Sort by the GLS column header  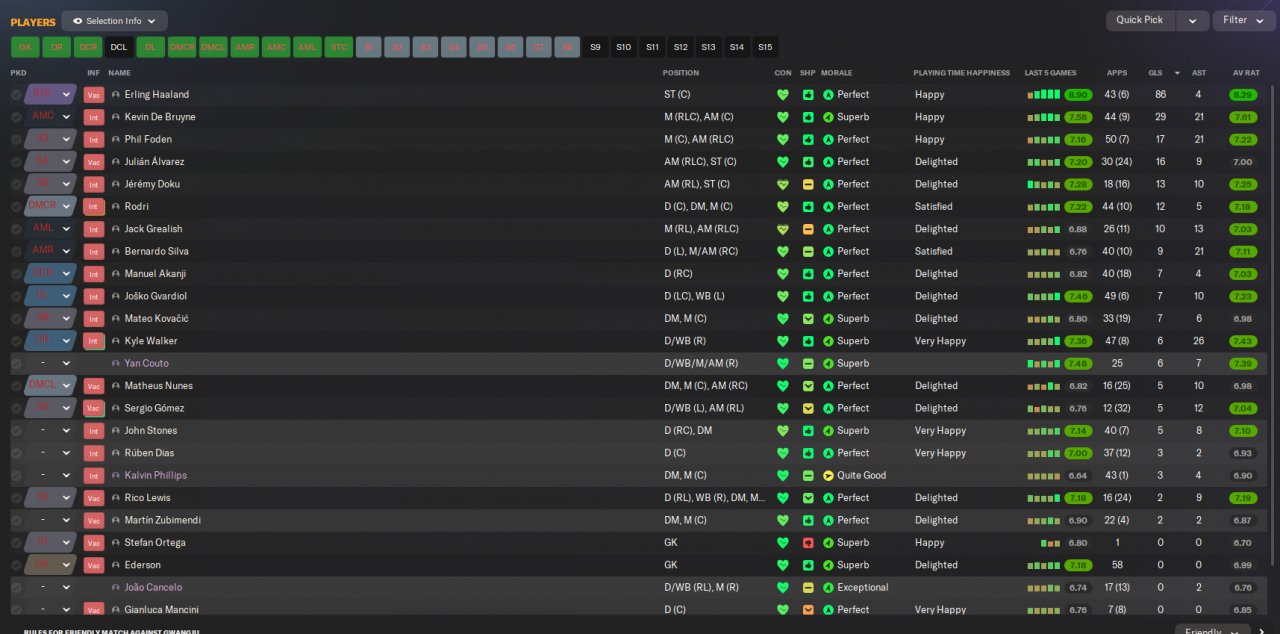[x=1155, y=73]
